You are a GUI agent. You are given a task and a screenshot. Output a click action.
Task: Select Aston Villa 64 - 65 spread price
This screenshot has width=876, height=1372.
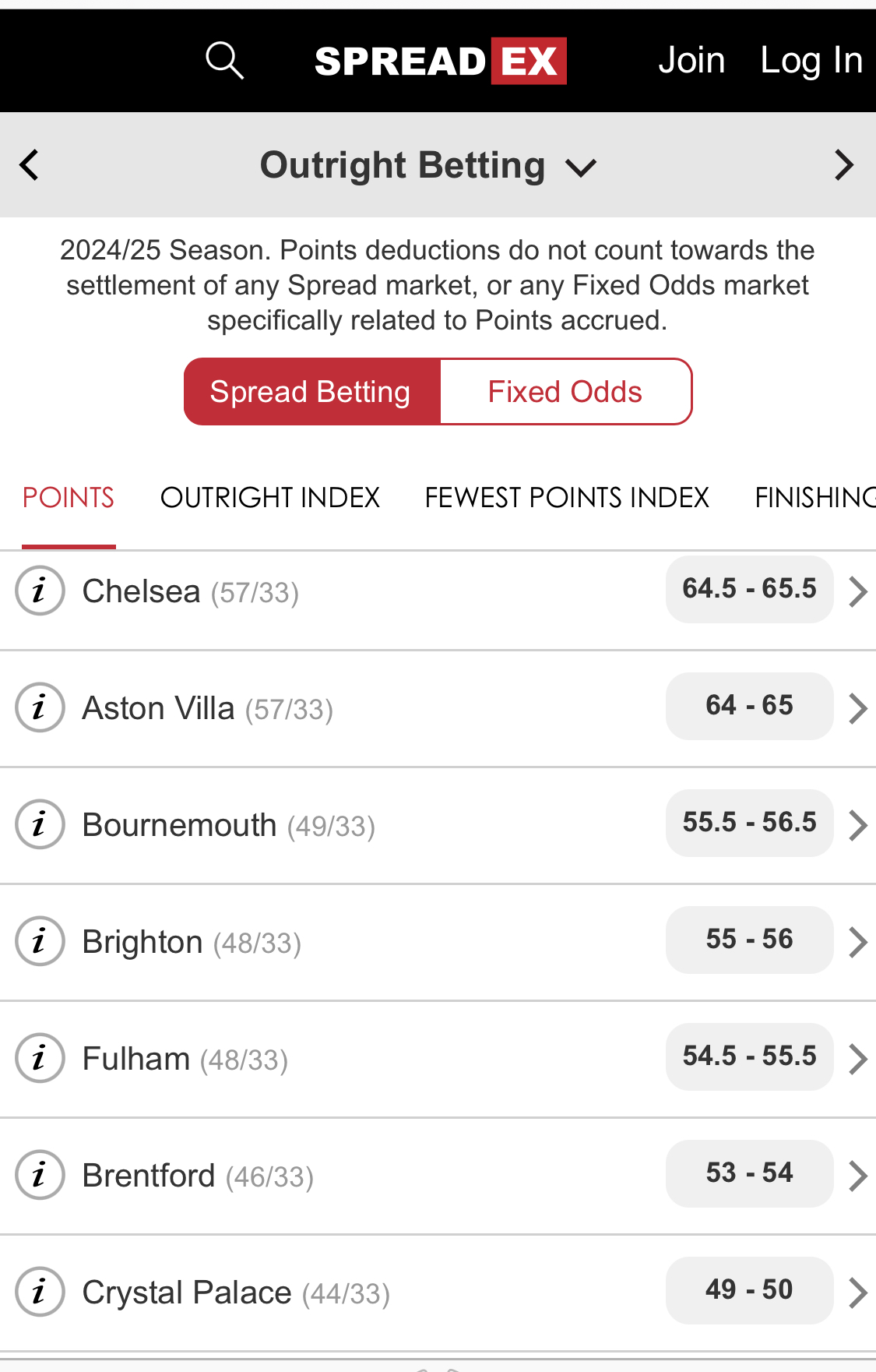pyautogui.click(x=749, y=706)
